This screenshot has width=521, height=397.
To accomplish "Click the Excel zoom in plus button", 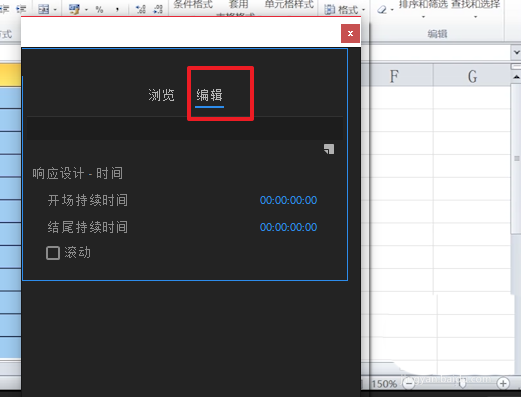I will [x=503, y=384].
